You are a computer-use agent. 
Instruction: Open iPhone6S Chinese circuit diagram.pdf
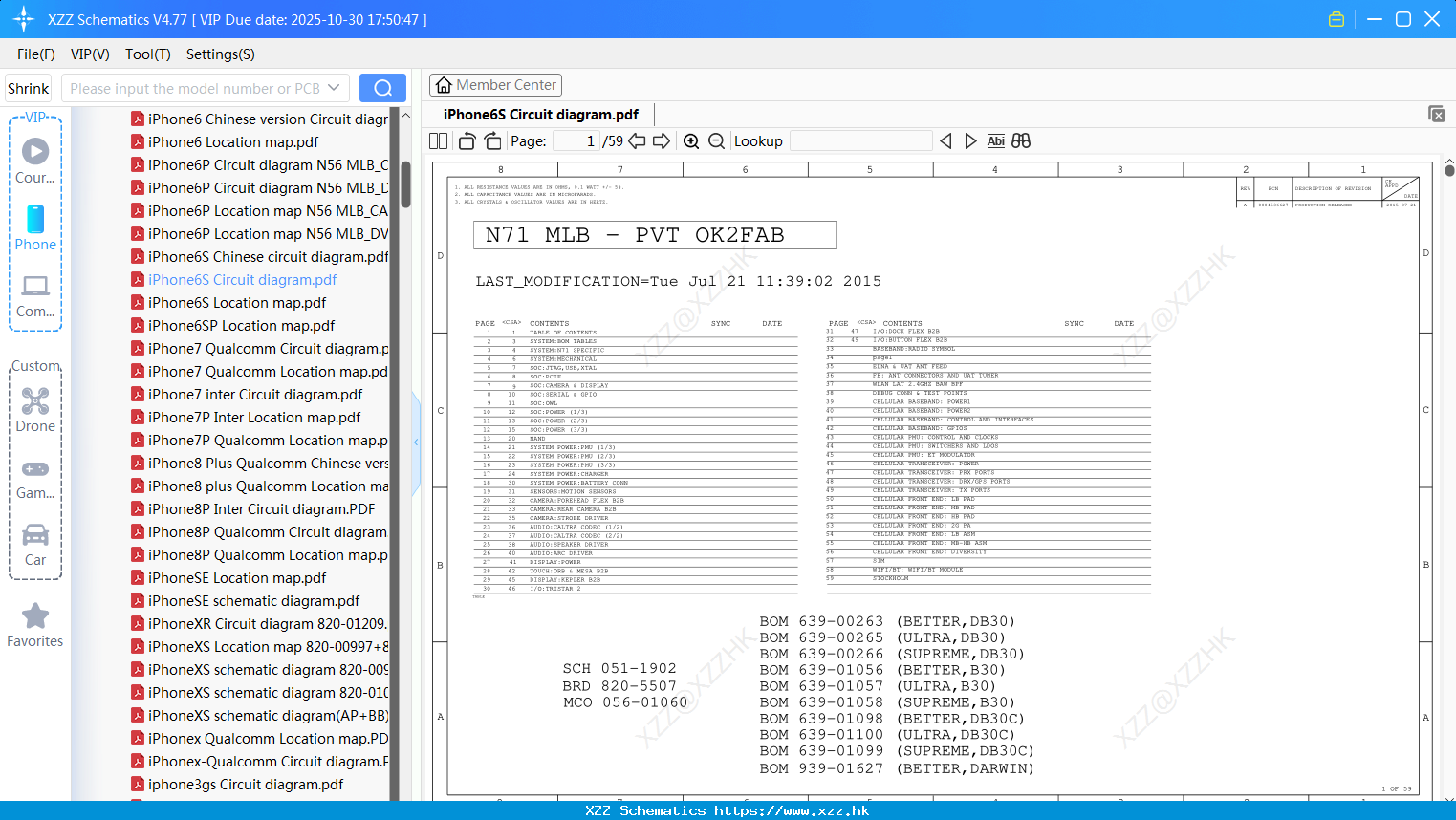pos(259,257)
